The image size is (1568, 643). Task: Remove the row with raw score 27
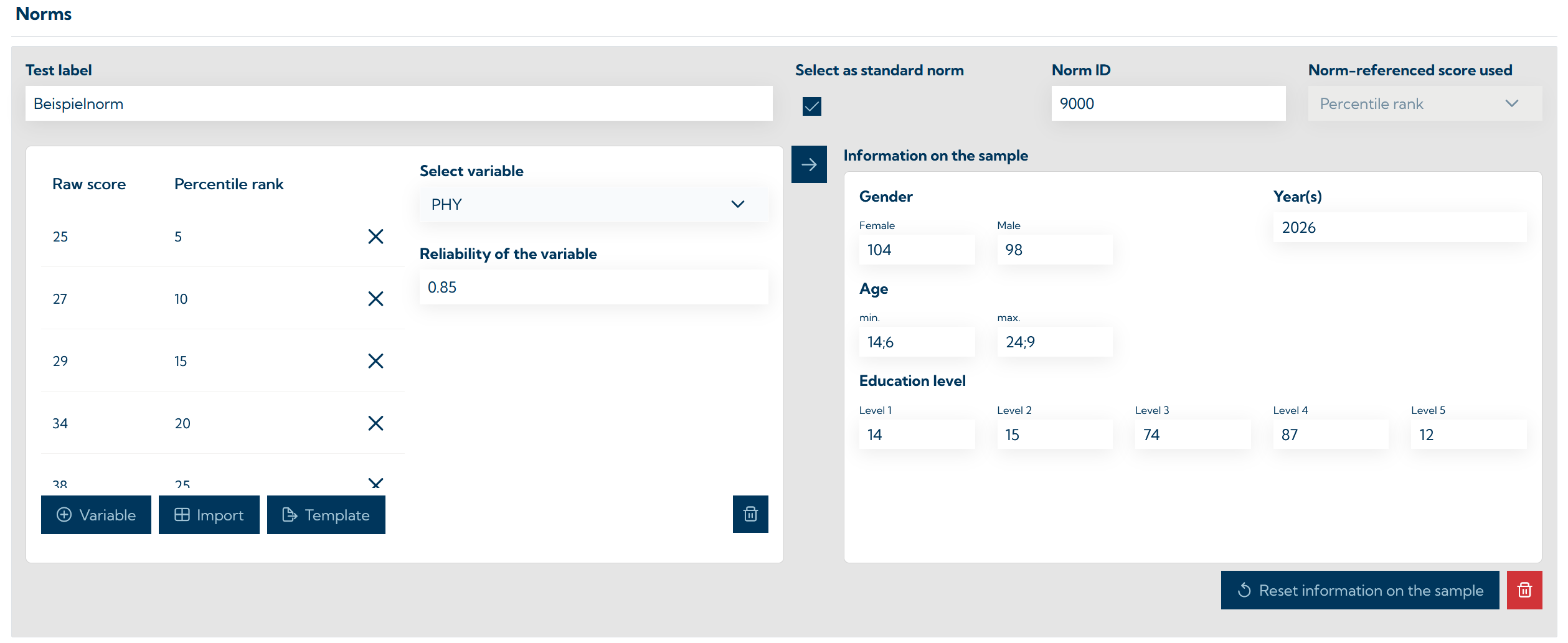[375, 299]
